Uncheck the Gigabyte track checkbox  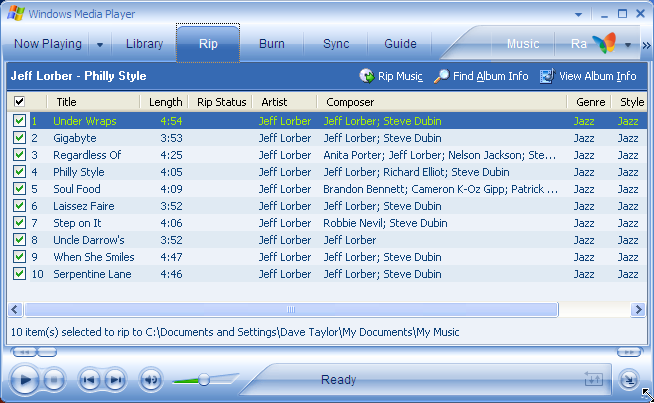[19, 138]
